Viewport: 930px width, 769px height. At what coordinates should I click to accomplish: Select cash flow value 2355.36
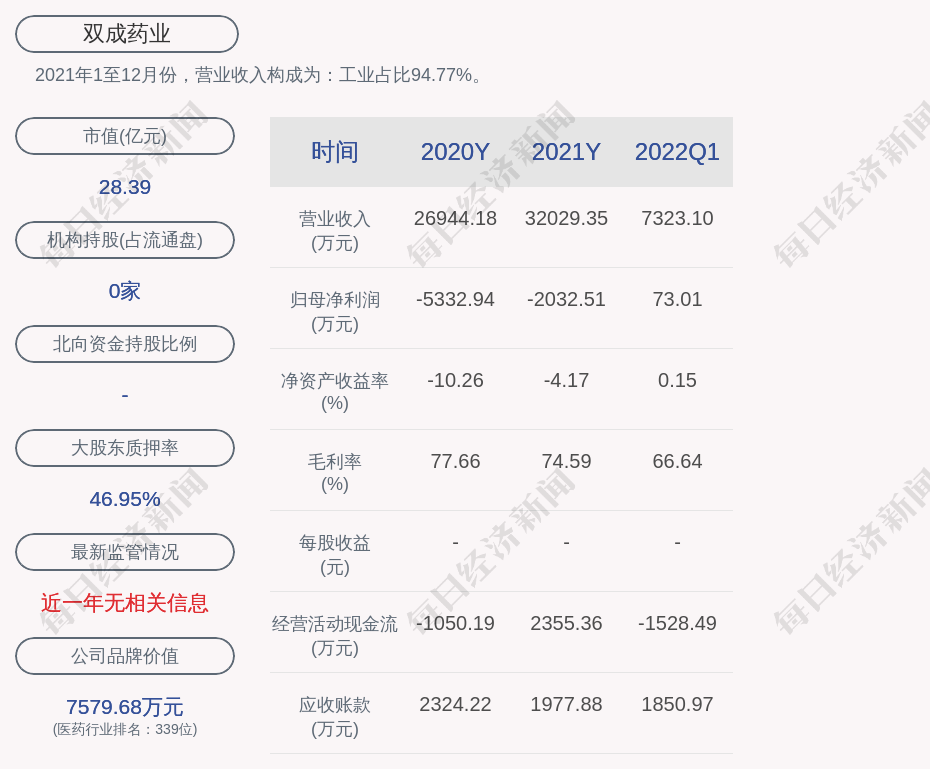566,623
